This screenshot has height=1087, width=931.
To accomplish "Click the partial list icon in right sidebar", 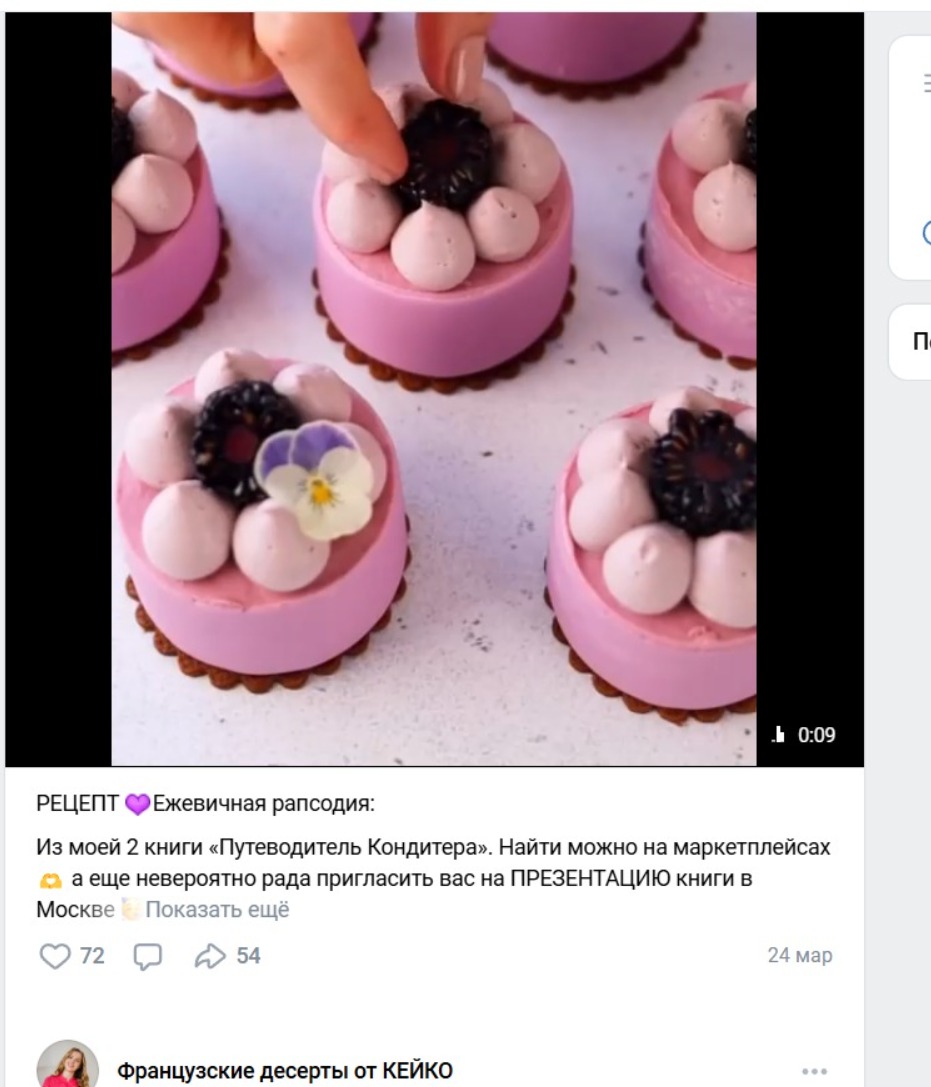I will (927, 83).
